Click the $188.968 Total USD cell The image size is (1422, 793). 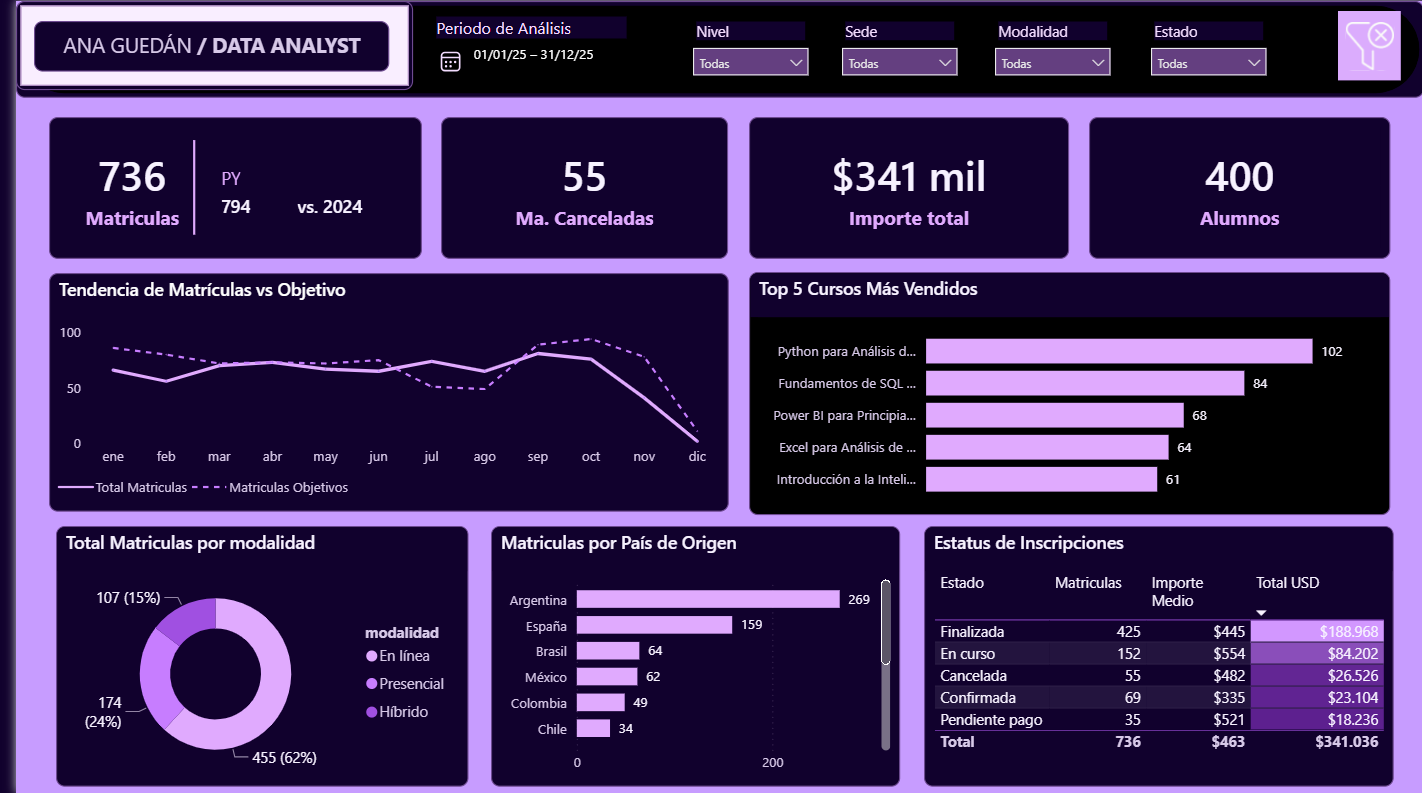1317,632
